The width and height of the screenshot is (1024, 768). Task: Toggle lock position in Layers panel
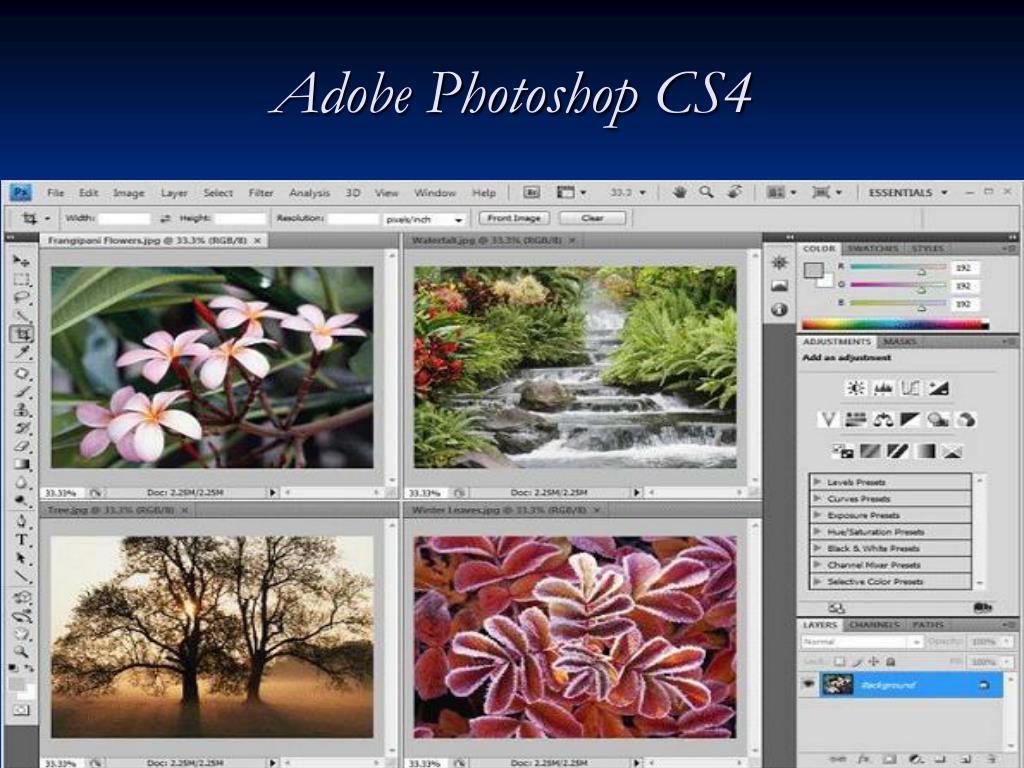[x=874, y=662]
